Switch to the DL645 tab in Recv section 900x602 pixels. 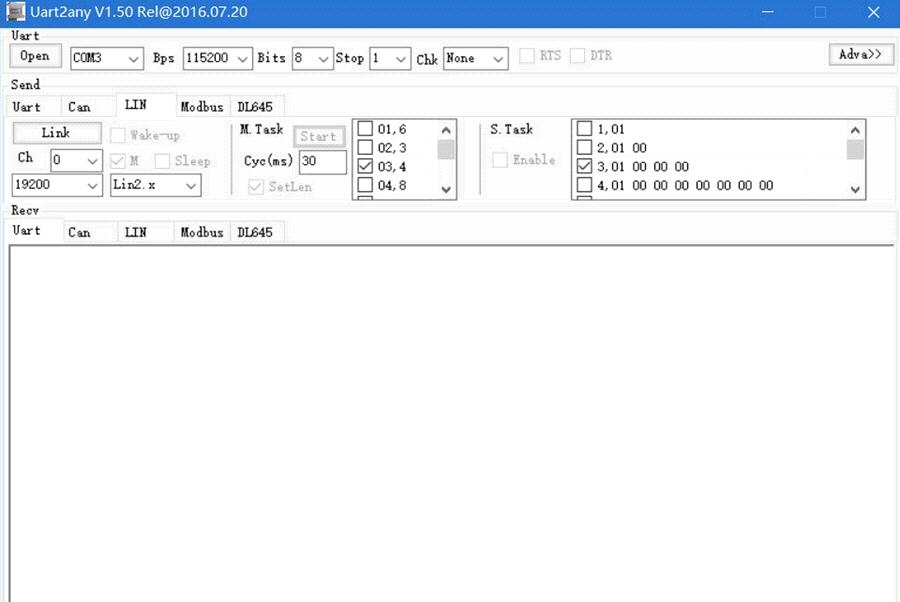tap(257, 231)
